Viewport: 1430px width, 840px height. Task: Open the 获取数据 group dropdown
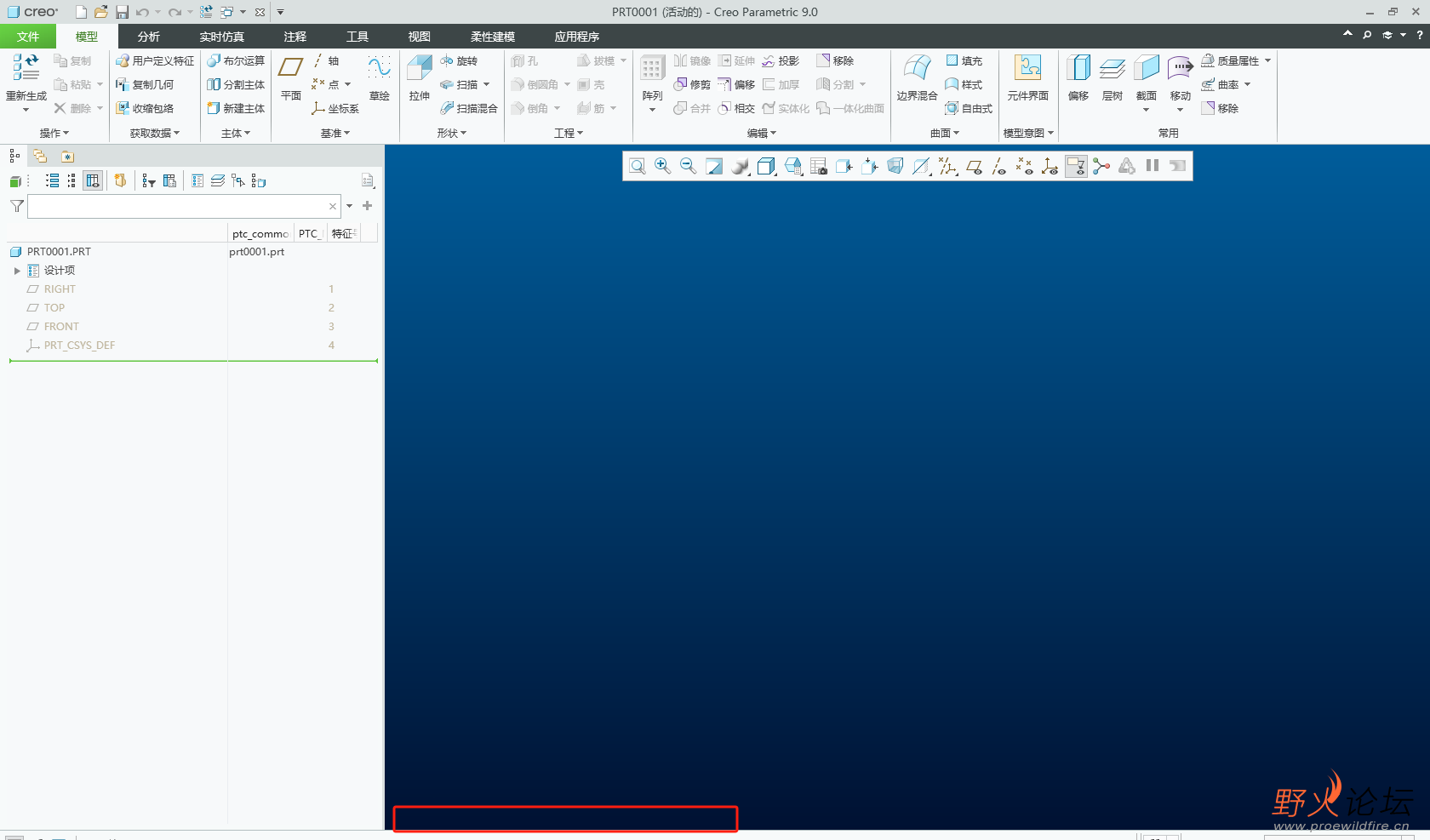point(155,134)
